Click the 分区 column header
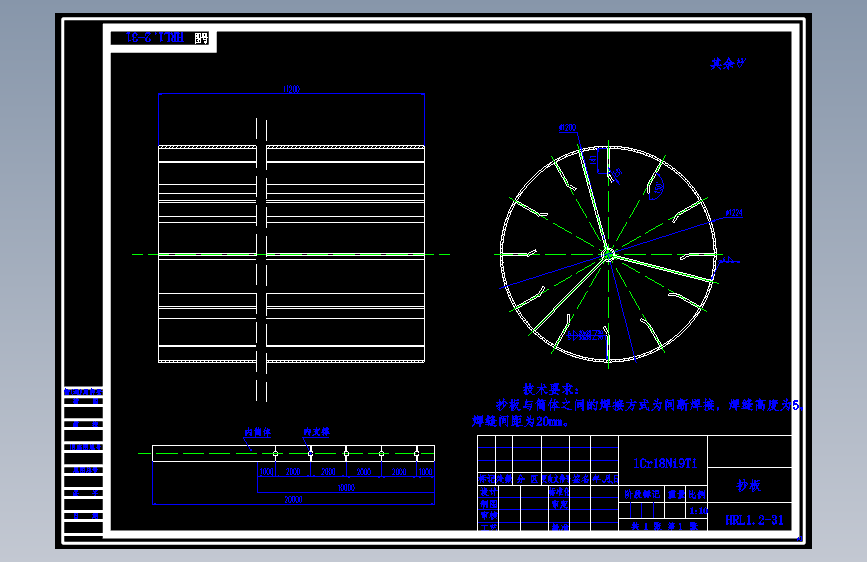Screen dimensions: 867x562 click(527, 479)
